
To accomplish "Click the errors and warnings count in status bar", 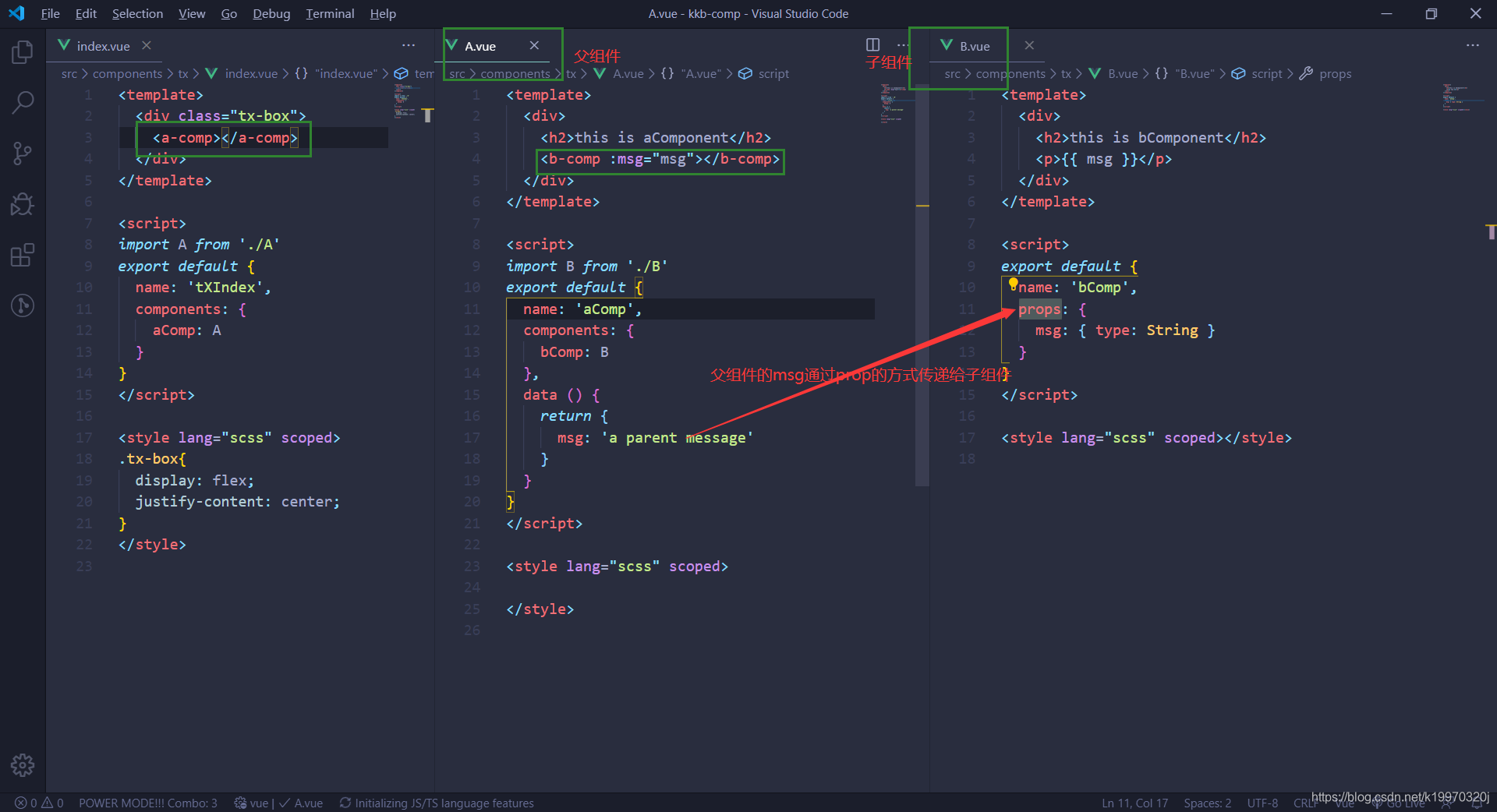I will point(39,803).
